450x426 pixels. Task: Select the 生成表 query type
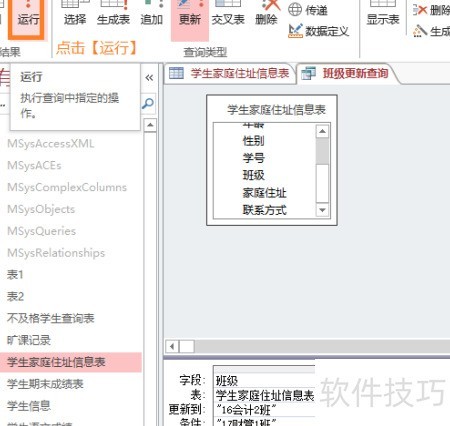pyautogui.click(x=113, y=13)
